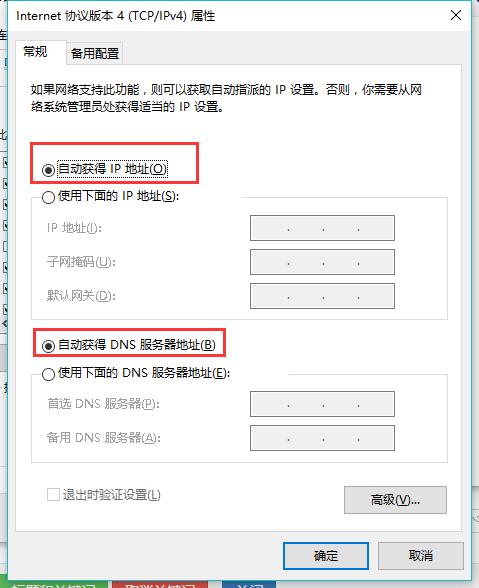Click the 首选 DNS 服务器 field
The height and width of the screenshot is (588, 479).
pos(322,404)
